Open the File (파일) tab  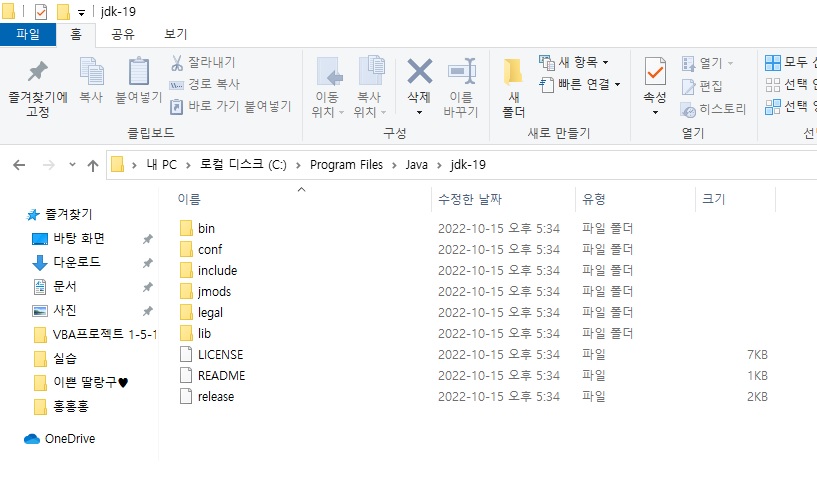[x=28, y=34]
